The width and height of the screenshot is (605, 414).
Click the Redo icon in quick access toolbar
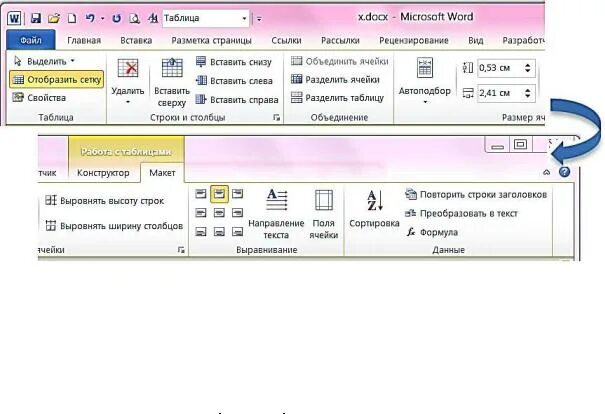pyautogui.click(x=116, y=18)
